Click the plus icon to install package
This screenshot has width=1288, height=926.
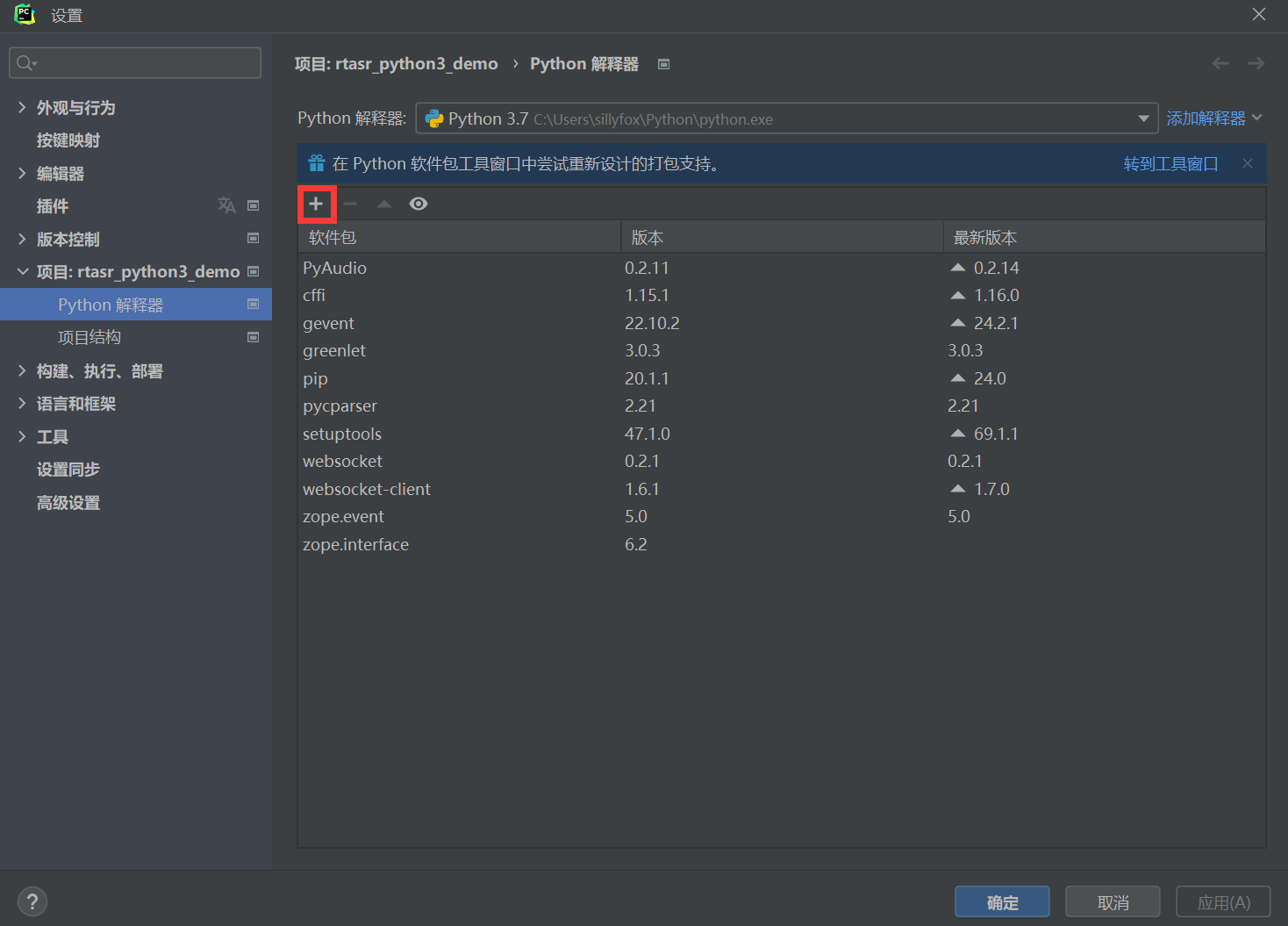[x=316, y=204]
